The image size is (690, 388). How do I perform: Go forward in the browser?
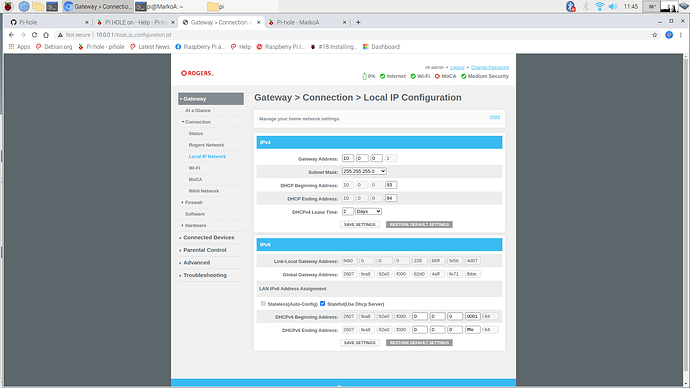pyautogui.click(x=23, y=35)
